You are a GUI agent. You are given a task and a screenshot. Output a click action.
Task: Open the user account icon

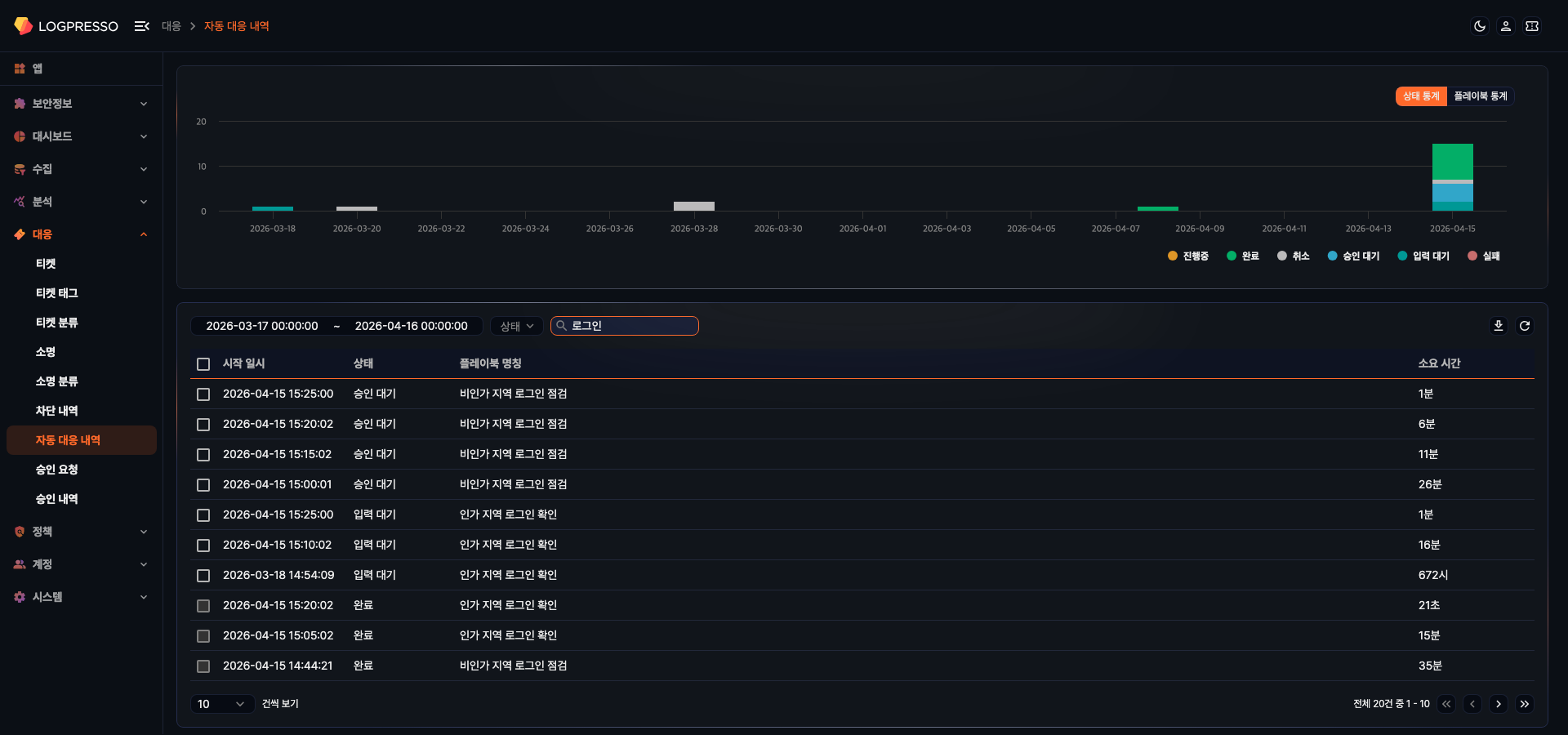[x=1505, y=26]
